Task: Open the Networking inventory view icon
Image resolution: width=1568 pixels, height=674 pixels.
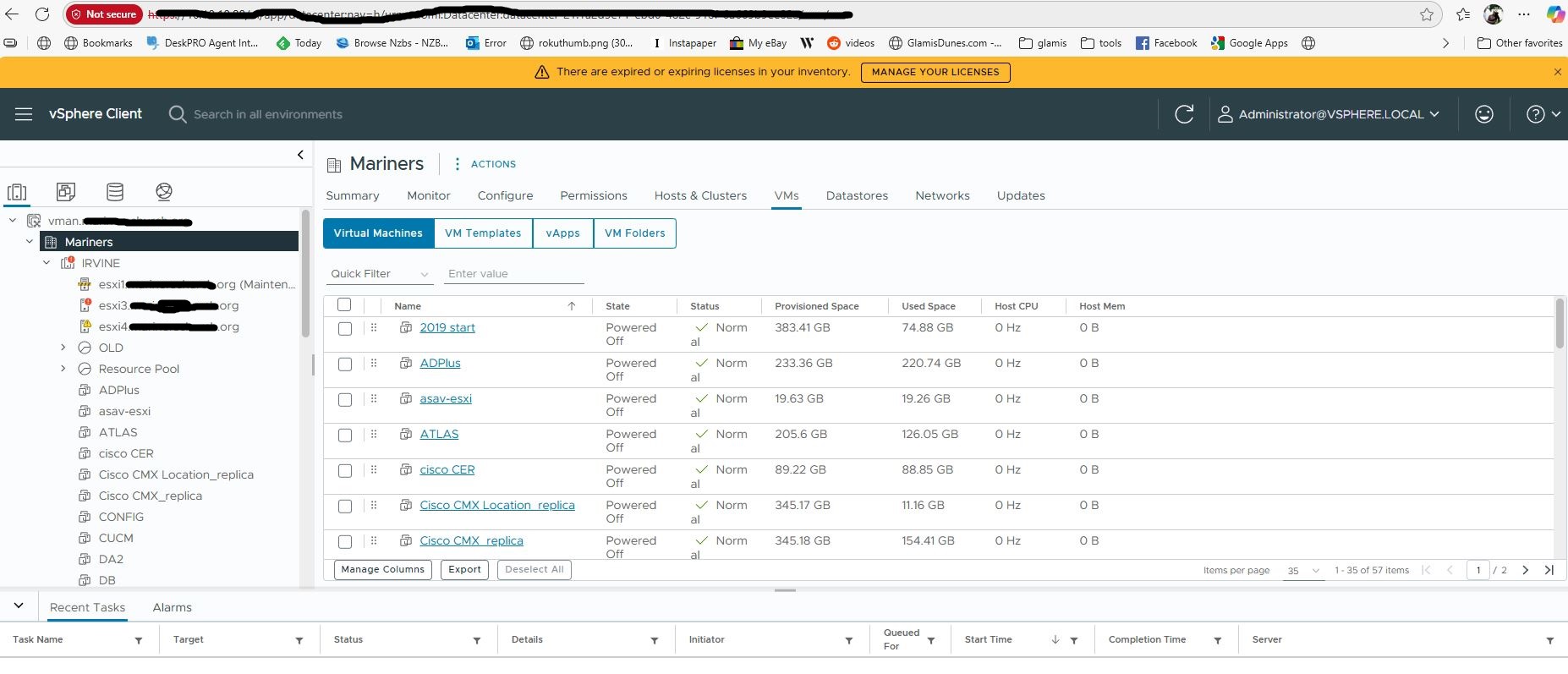Action: 164,192
